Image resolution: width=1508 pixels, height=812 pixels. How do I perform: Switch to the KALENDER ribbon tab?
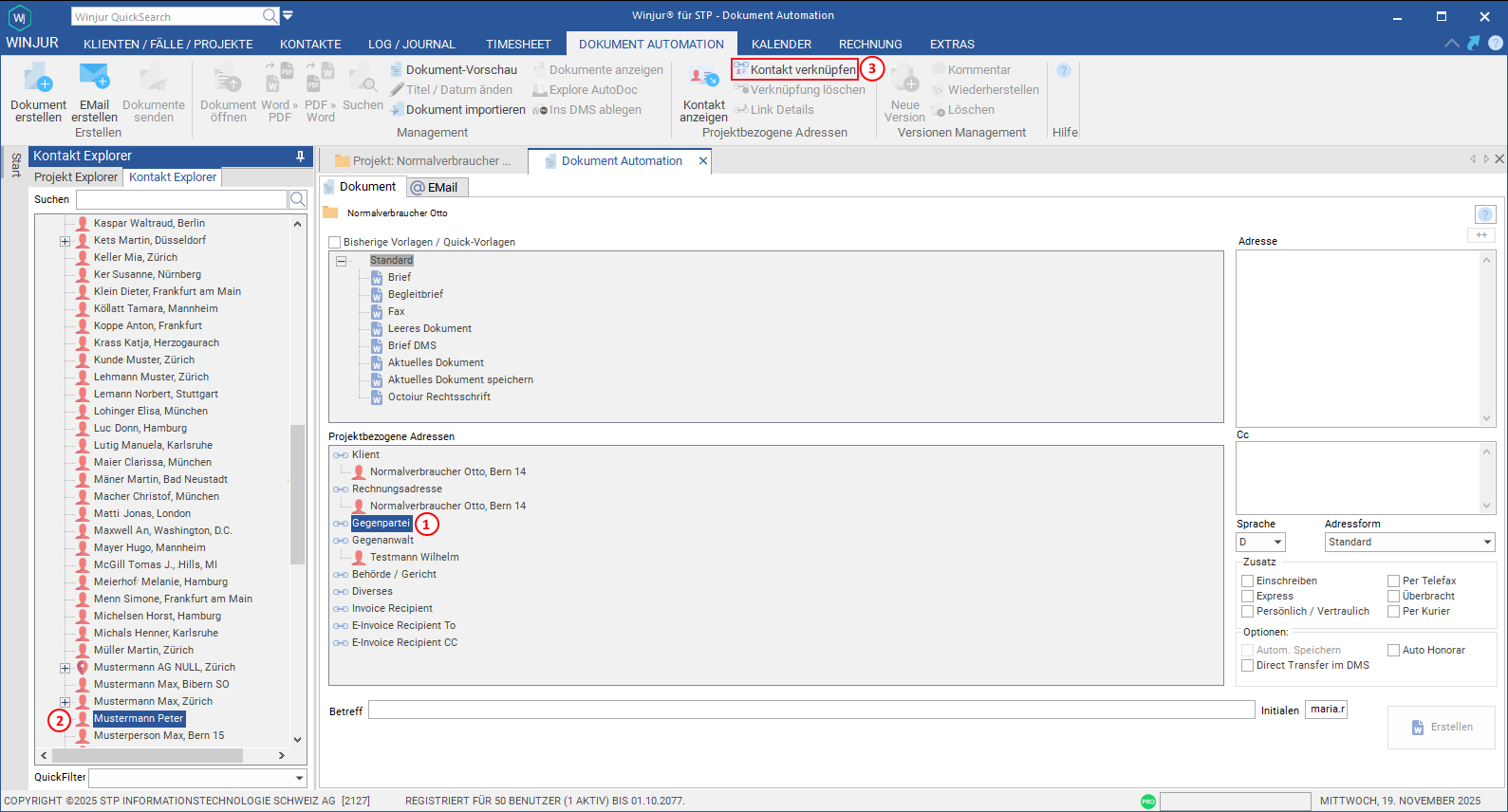click(x=781, y=44)
